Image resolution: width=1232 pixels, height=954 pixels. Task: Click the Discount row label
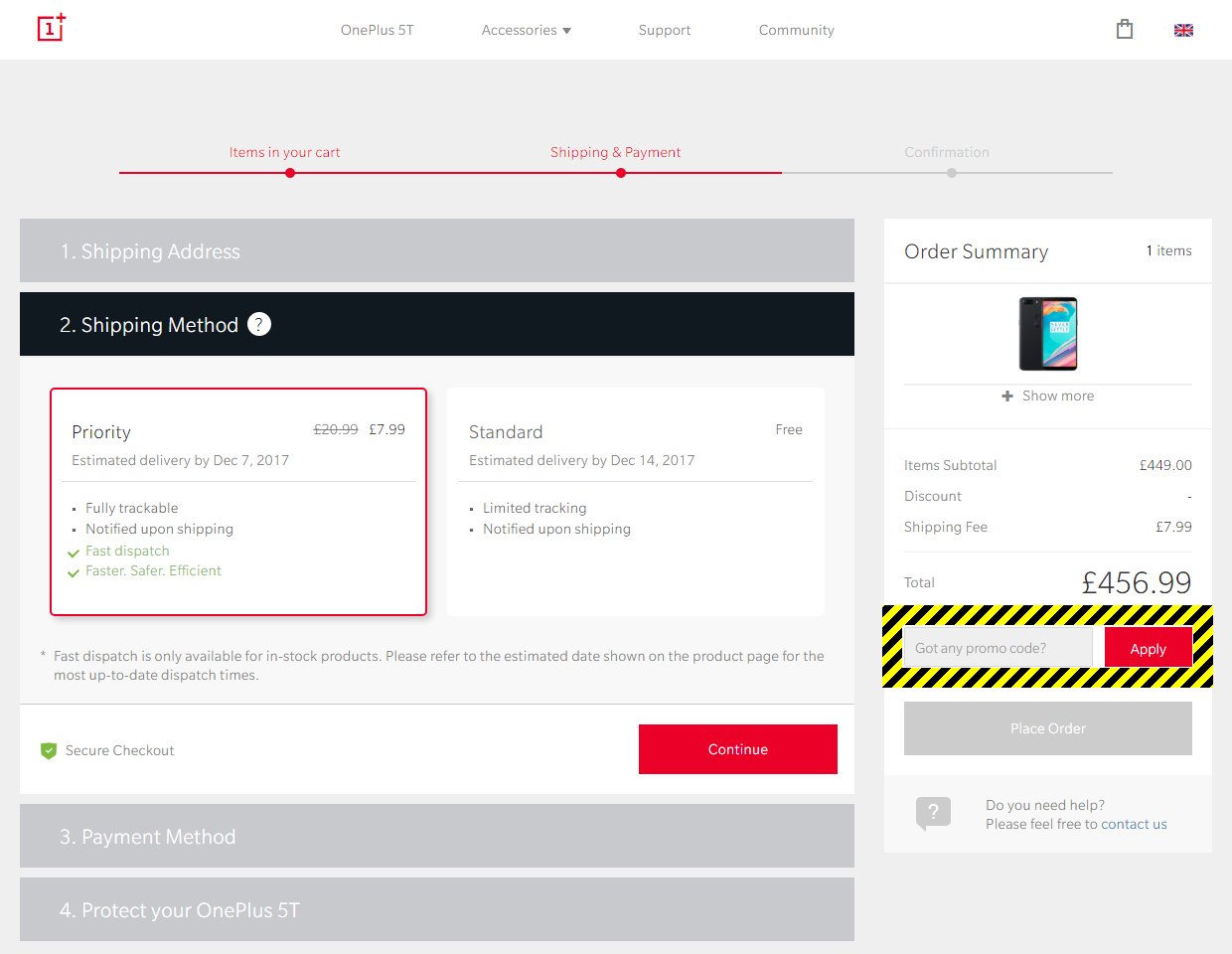pos(933,496)
